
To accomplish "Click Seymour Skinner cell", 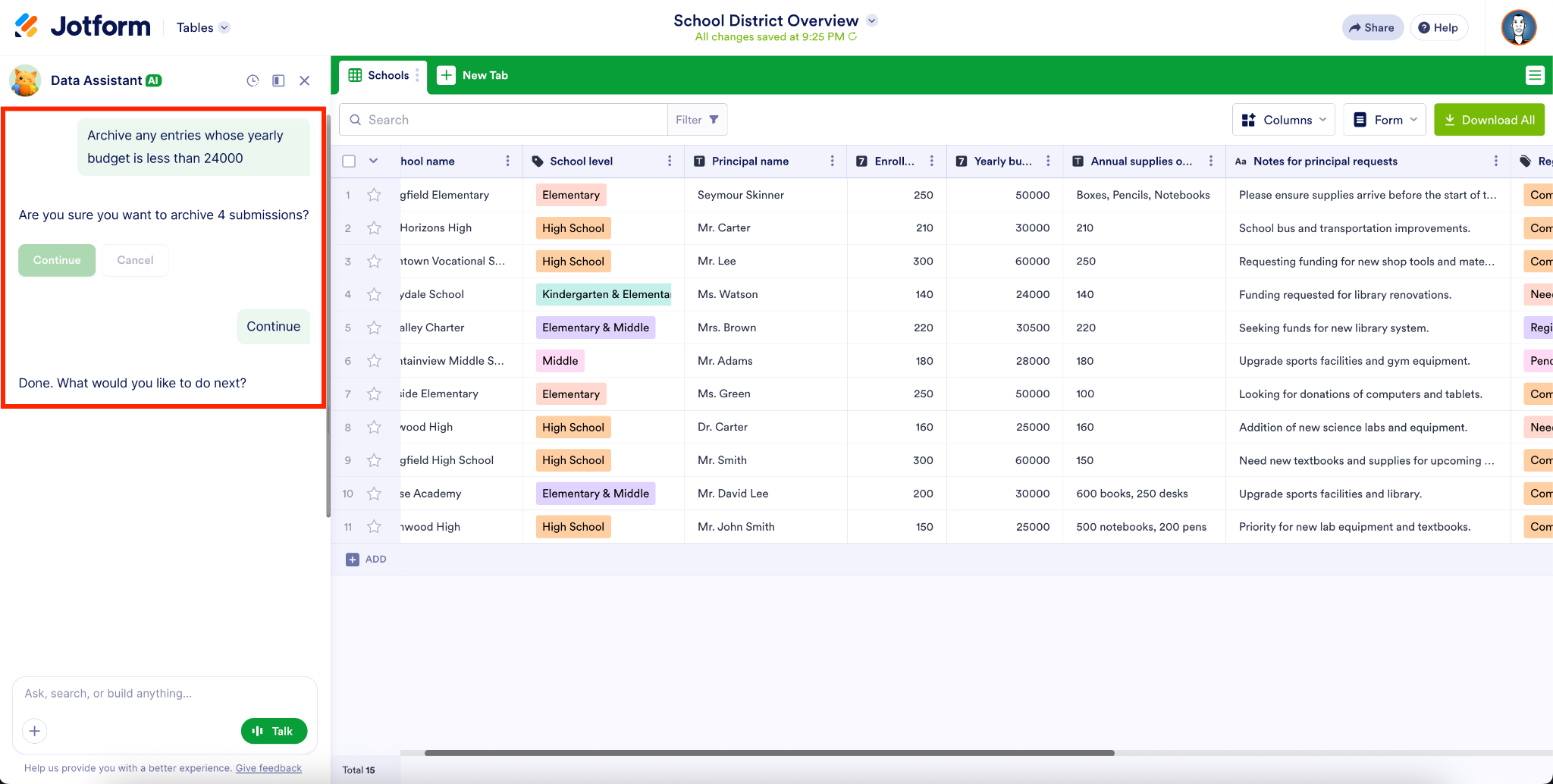I will [x=766, y=195].
